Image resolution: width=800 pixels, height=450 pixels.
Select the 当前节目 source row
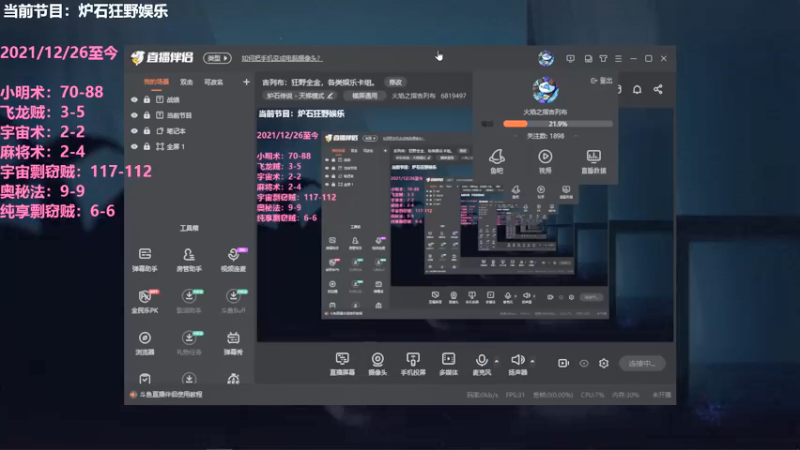point(190,115)
